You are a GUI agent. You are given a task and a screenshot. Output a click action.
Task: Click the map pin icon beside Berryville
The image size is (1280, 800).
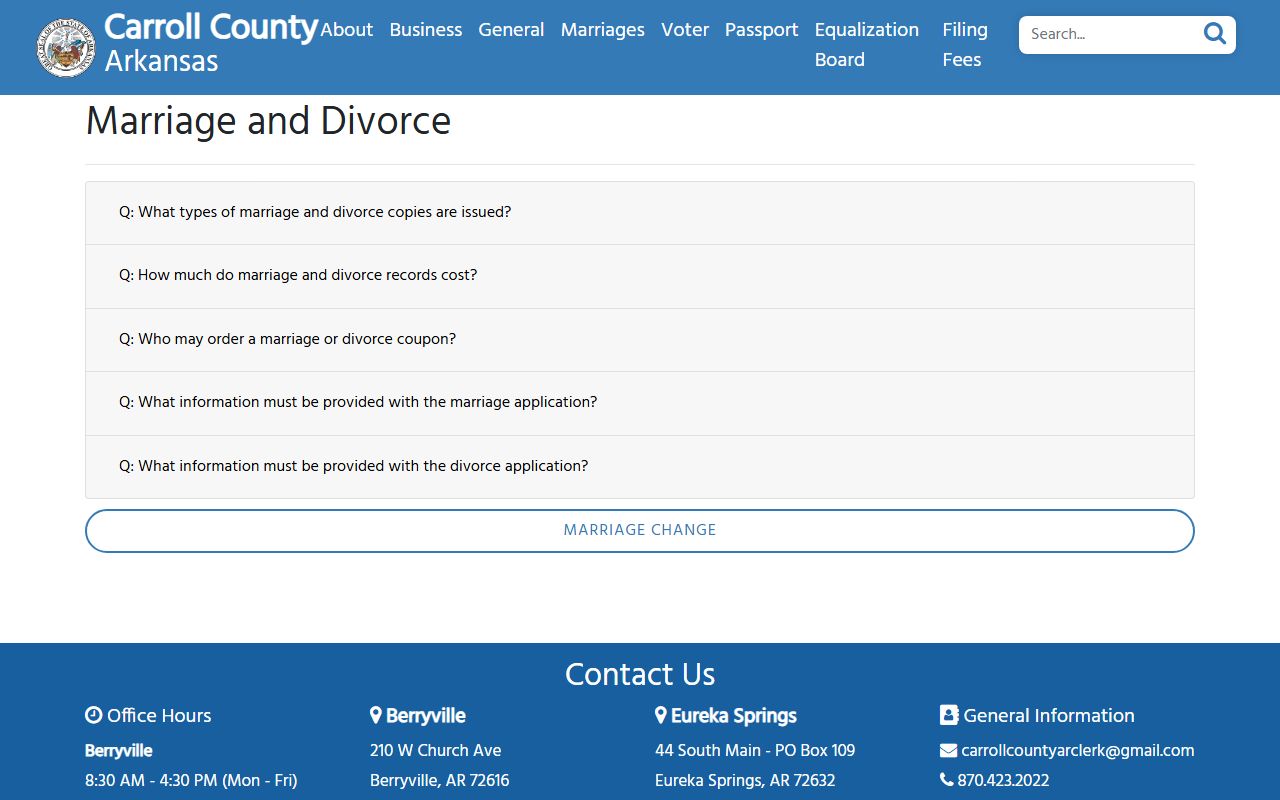pyautogui.click(x=376, y=715)
